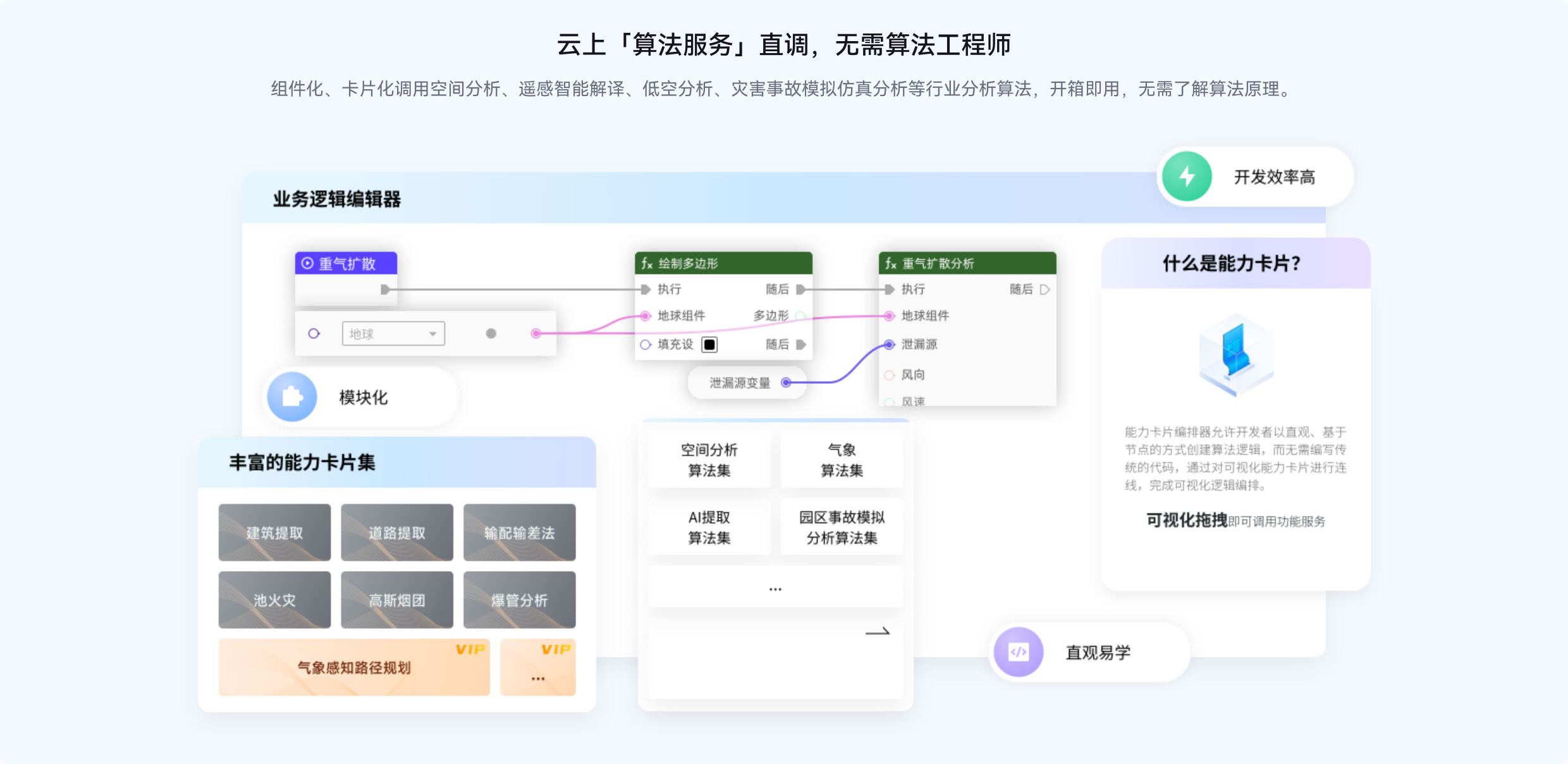The image size is (1568, 764).
Task: Click the 填充设 input port circle
Action: (x=645, y=345)
